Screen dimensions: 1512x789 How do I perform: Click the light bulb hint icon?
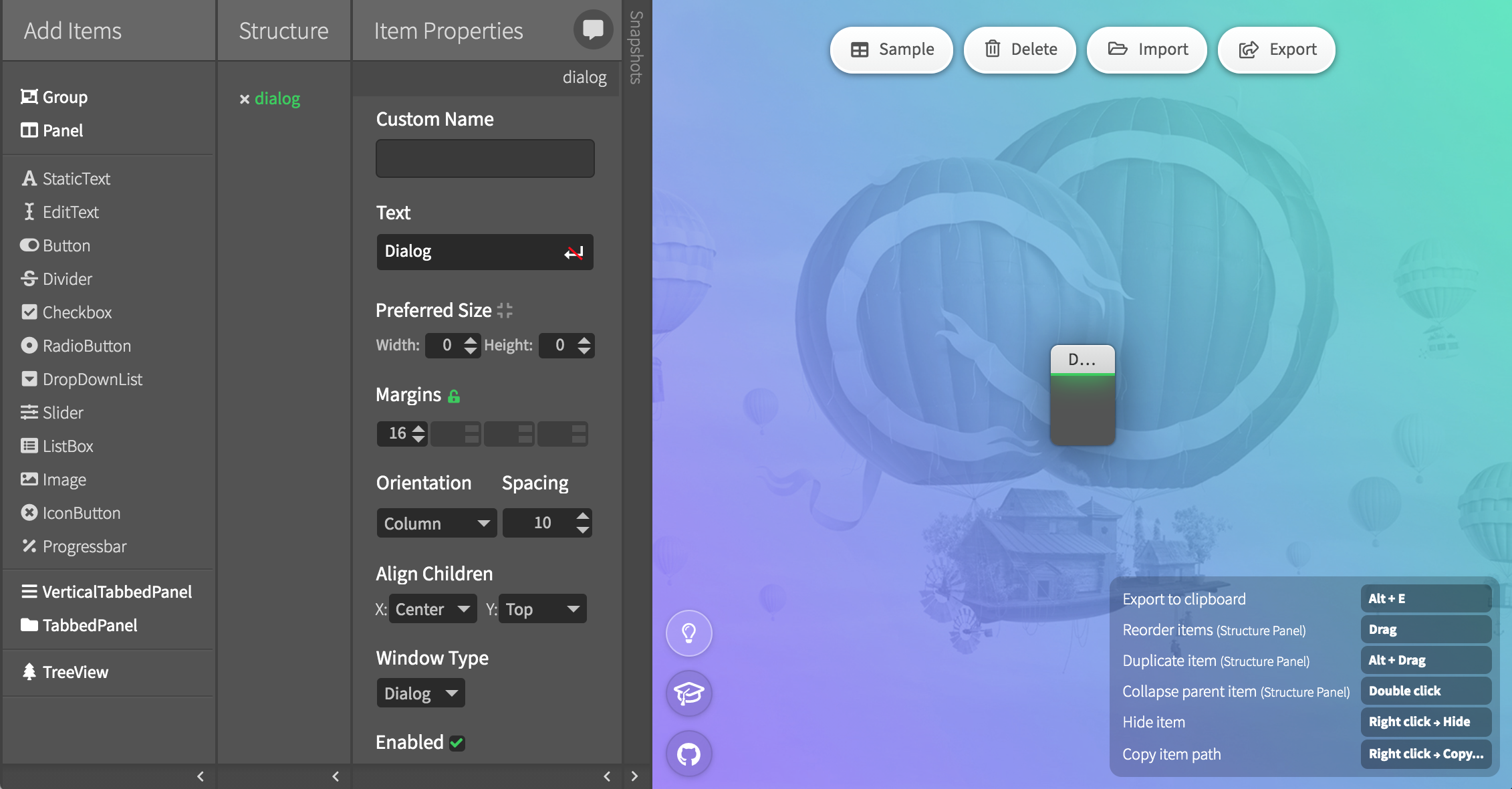click(x=689, y=632)
